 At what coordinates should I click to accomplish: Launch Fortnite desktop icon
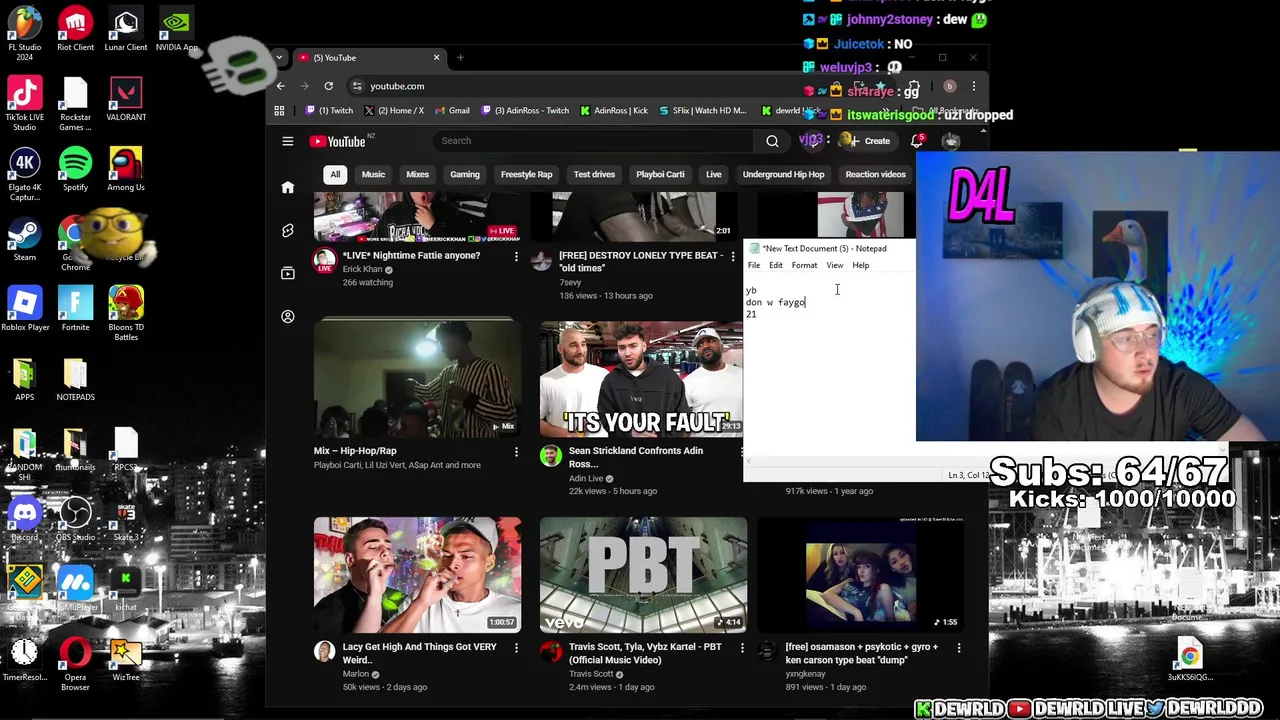click(x=75, y=310)
